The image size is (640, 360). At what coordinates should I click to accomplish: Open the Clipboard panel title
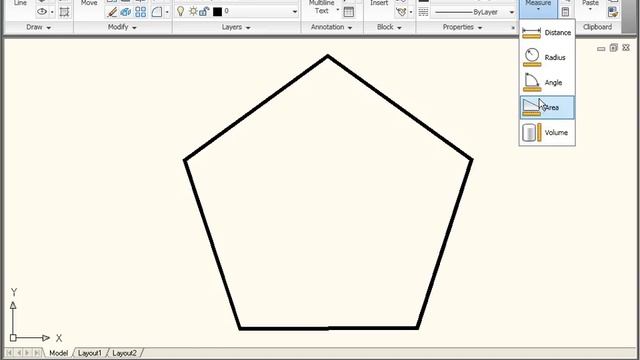tap(597, 27)
